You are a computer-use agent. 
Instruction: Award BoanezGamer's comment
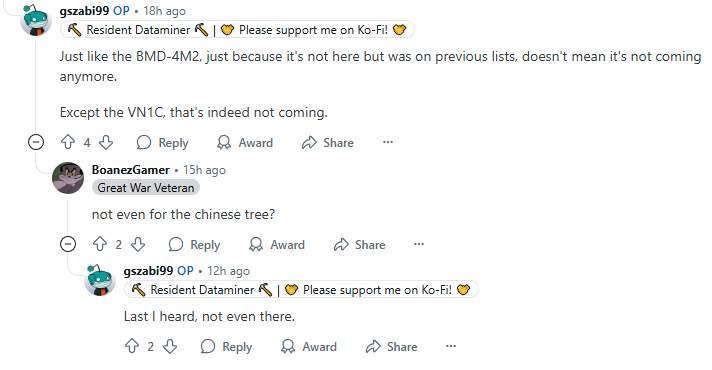click(277, 245)
